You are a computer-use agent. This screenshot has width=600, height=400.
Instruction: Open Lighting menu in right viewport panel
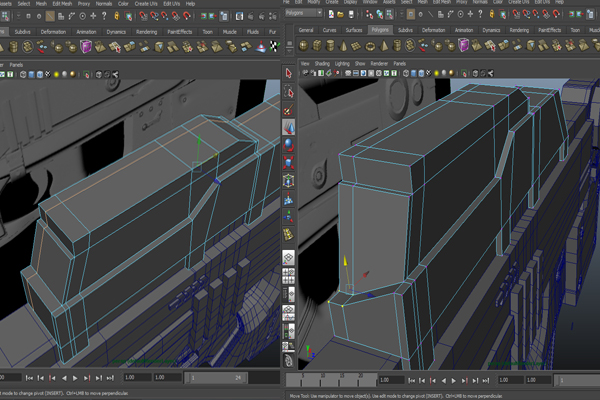(x=342, y=64)
